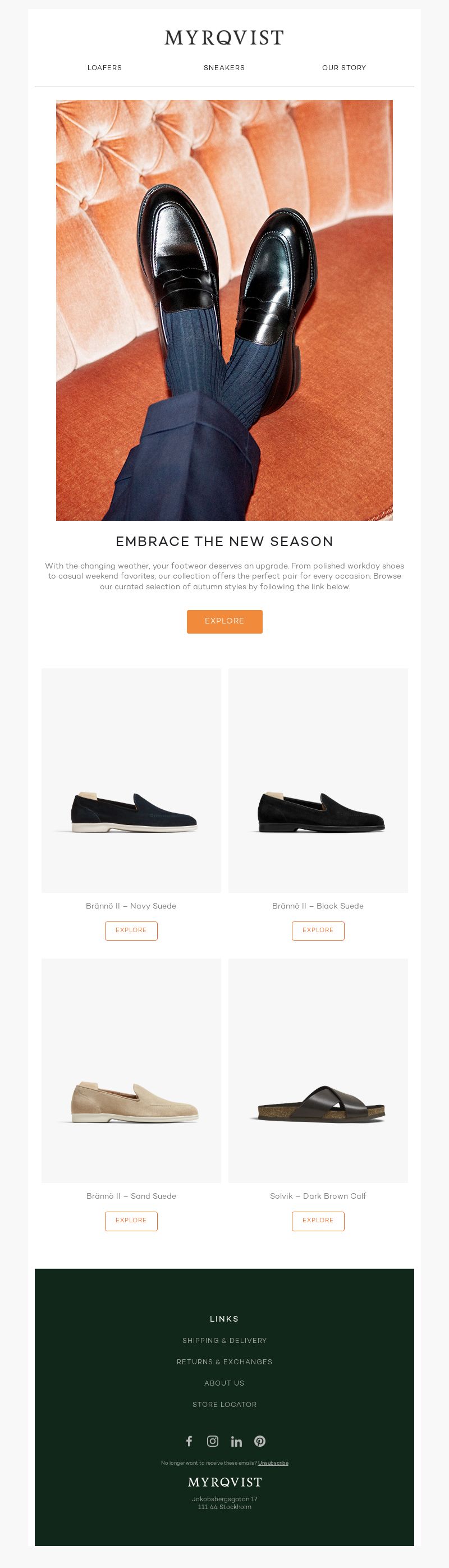This screenshot has height=1568, width=449.
Task: Explore the Brännö II Navy Suede
Action: coord(131,930)
